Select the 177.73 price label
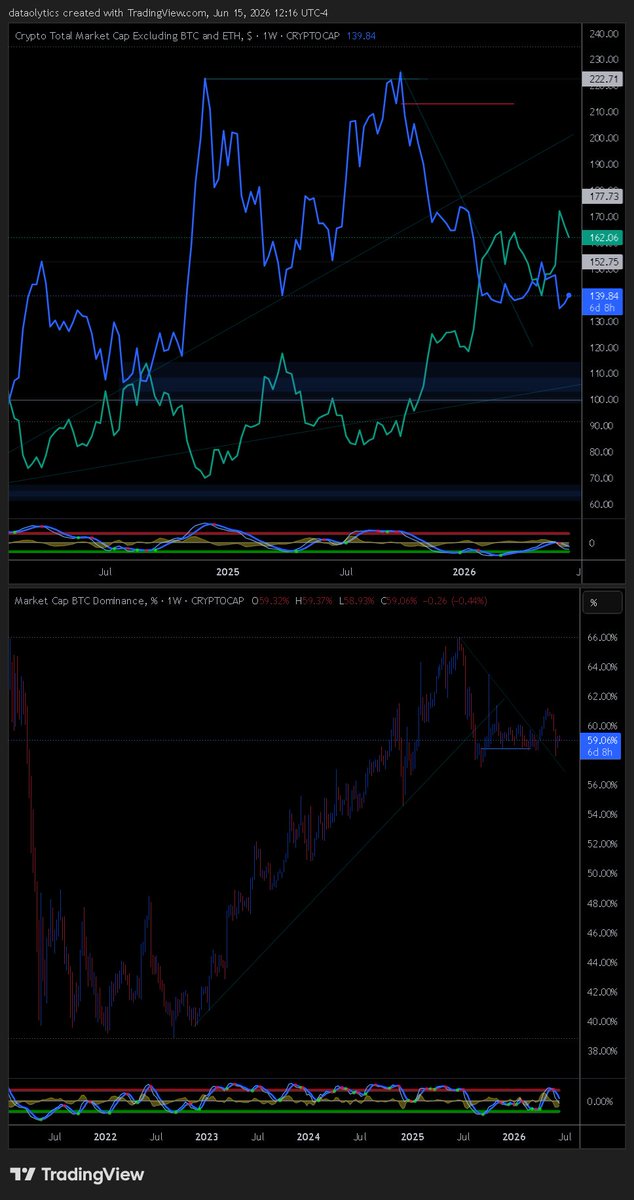Image resolution: width=634 pixels, height=1200 pixels. (x=604, y=197)
